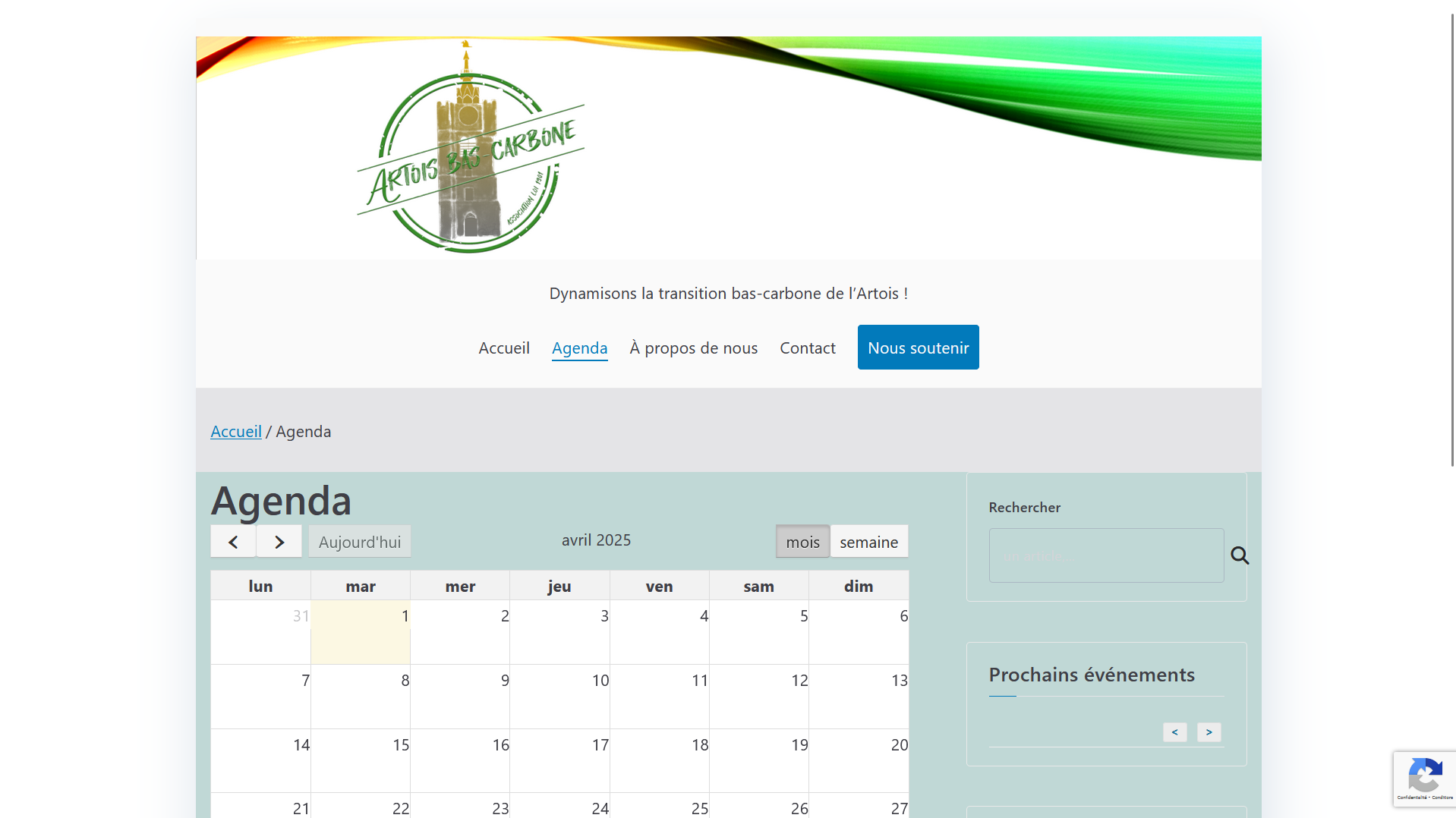The image size is (1456, 818).
Task: Click the Artois Bas-Carbone logo
Action: [x=470, y=149]
